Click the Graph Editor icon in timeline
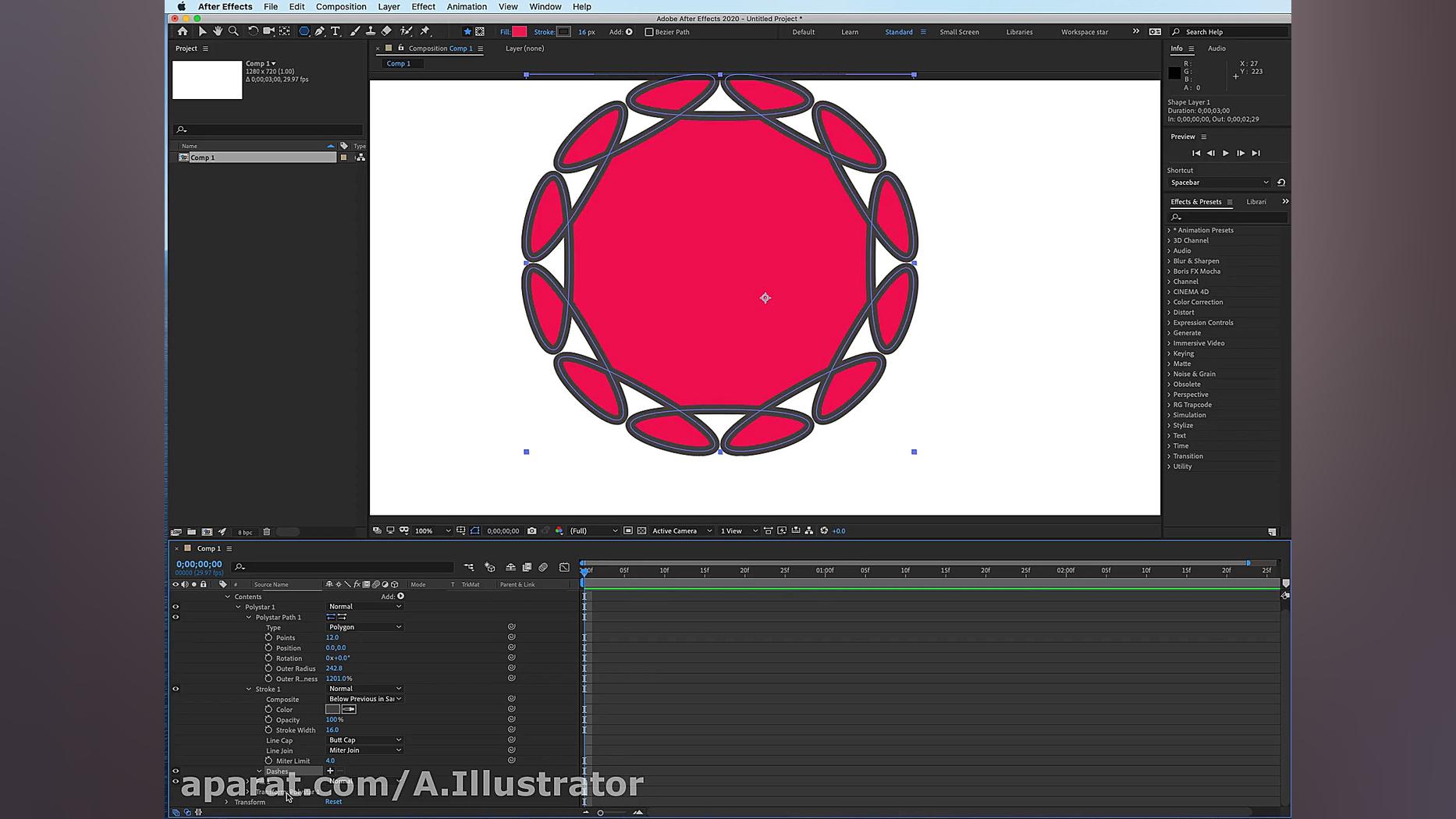The image size is (1456, 819). 564,567
